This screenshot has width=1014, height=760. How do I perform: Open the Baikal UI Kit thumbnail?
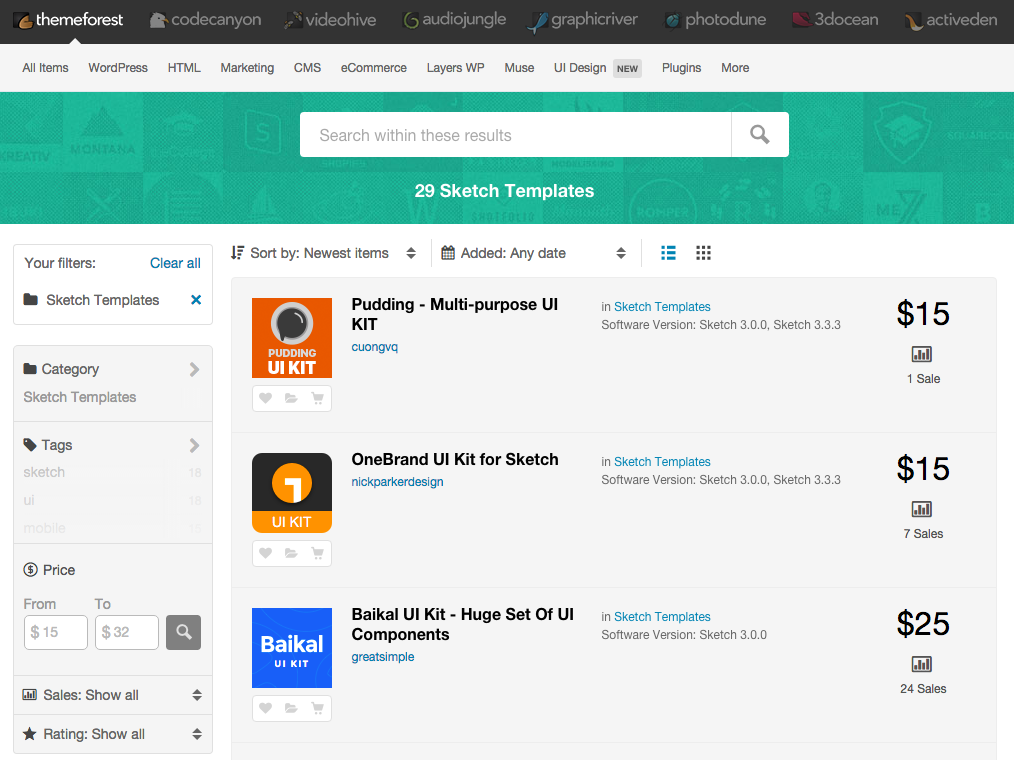[x=292, y=647]
